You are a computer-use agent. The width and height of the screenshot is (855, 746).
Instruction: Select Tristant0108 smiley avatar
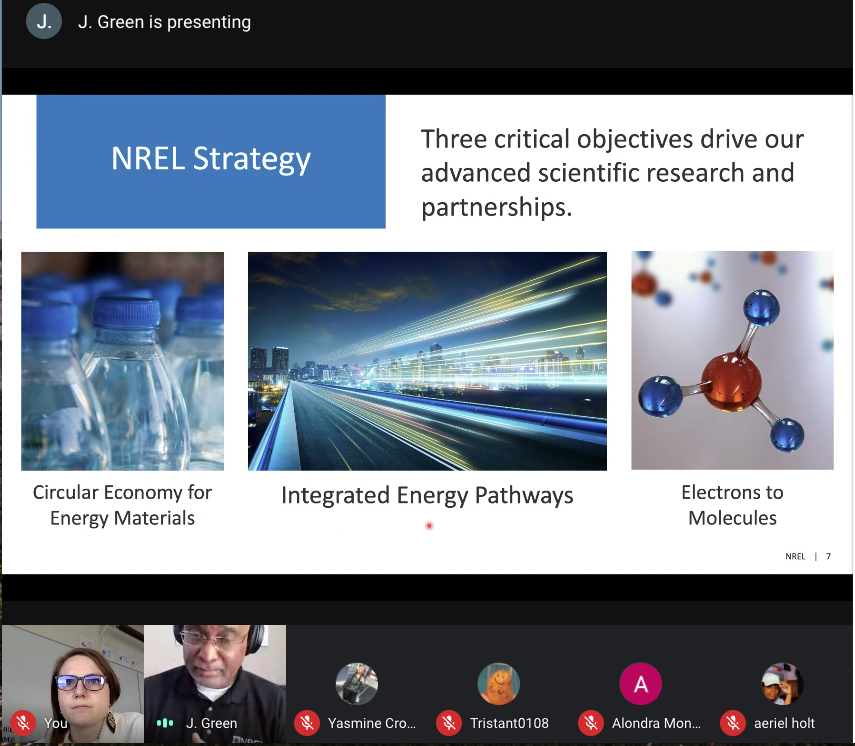pos(498,684)
